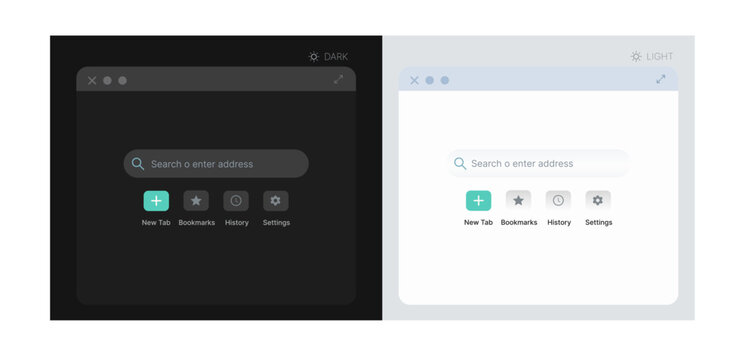
Task: Toggle the LIGHT theme sun switch
Action: (636, 56)
